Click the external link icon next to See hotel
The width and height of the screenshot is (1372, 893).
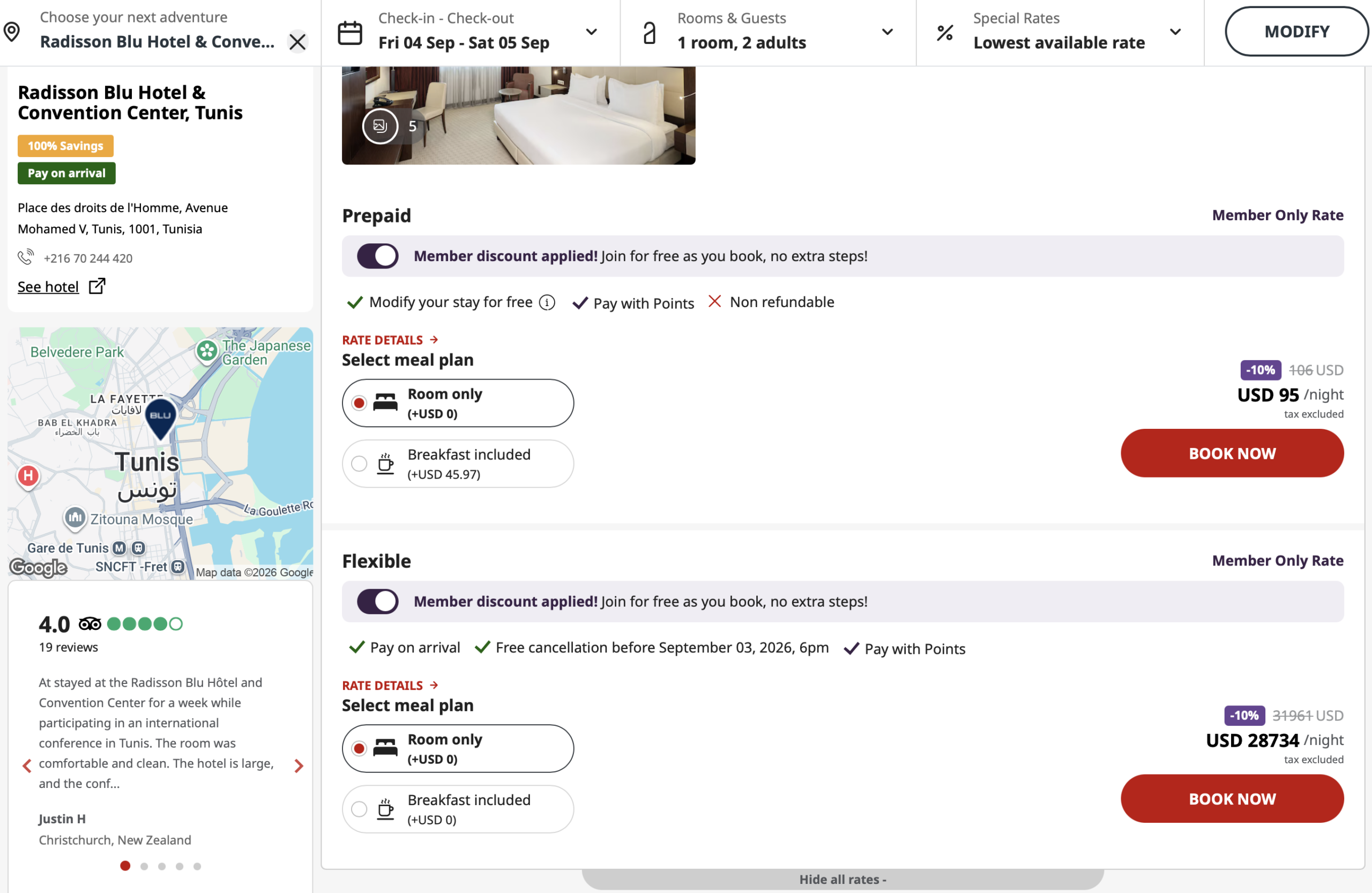(97, 286)
